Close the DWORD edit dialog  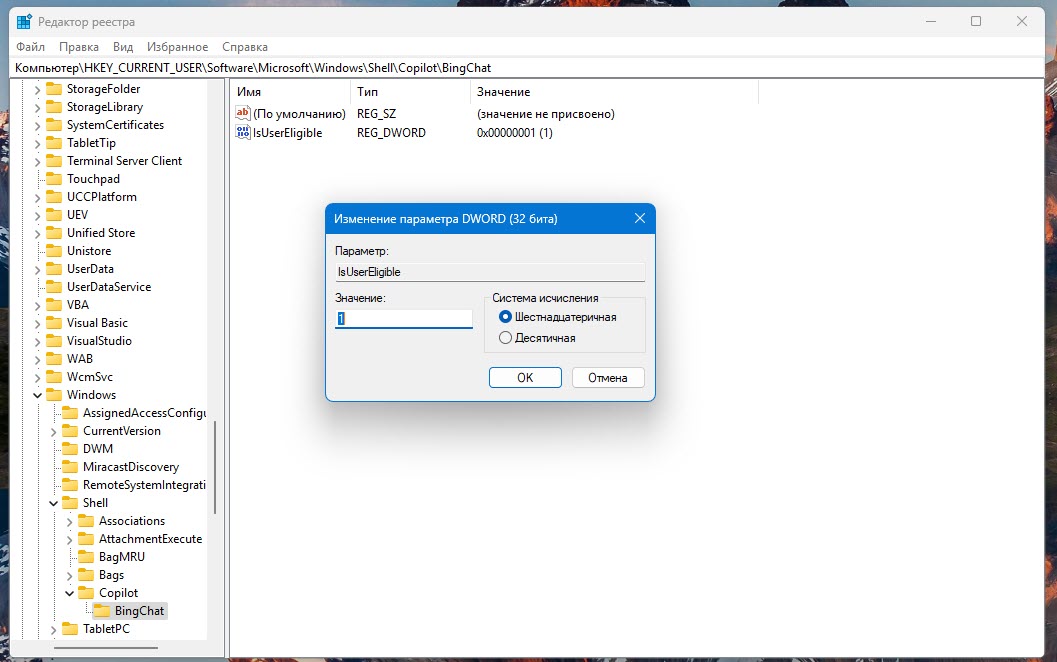coord(640,218)
